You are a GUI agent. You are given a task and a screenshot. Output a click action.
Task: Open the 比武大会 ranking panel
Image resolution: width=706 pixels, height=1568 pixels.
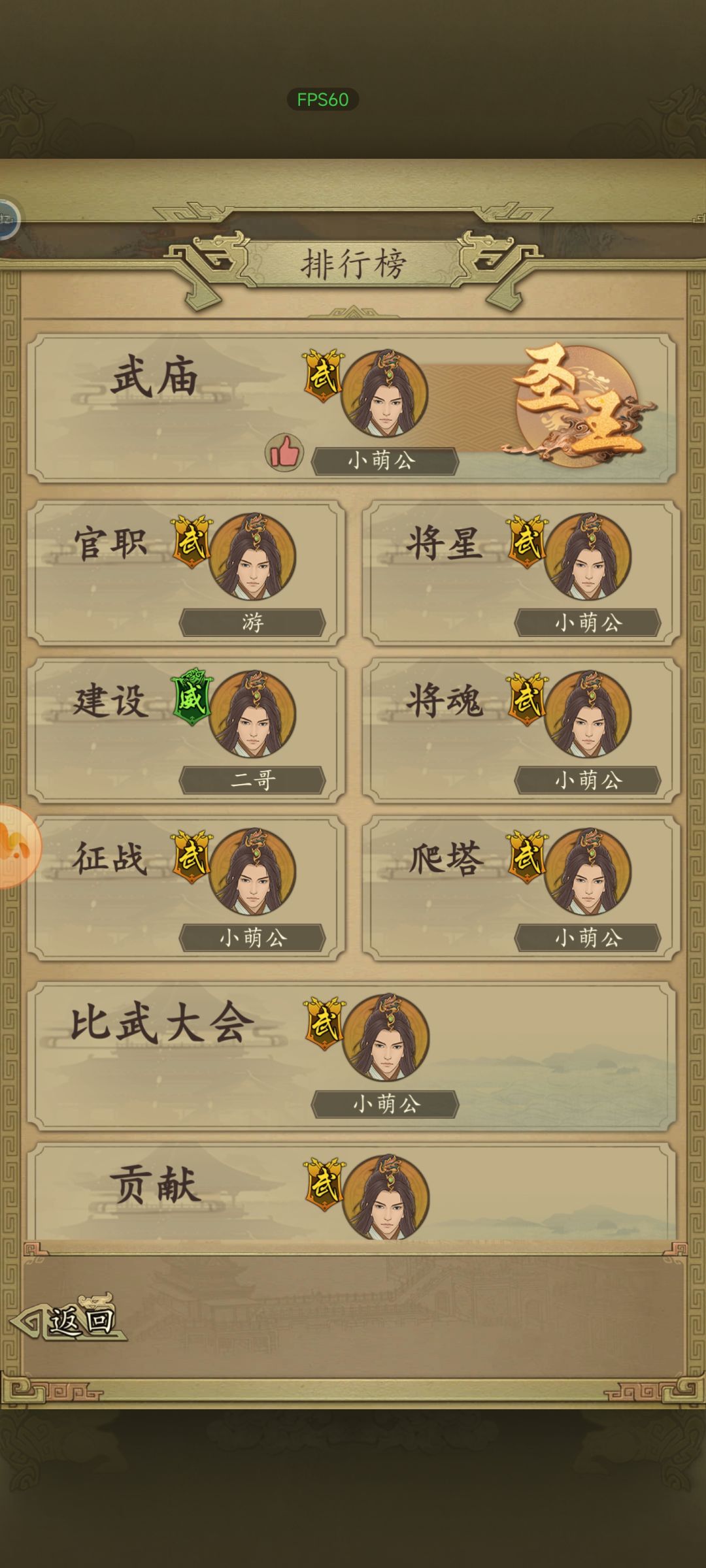click(x=352, y=1056)
